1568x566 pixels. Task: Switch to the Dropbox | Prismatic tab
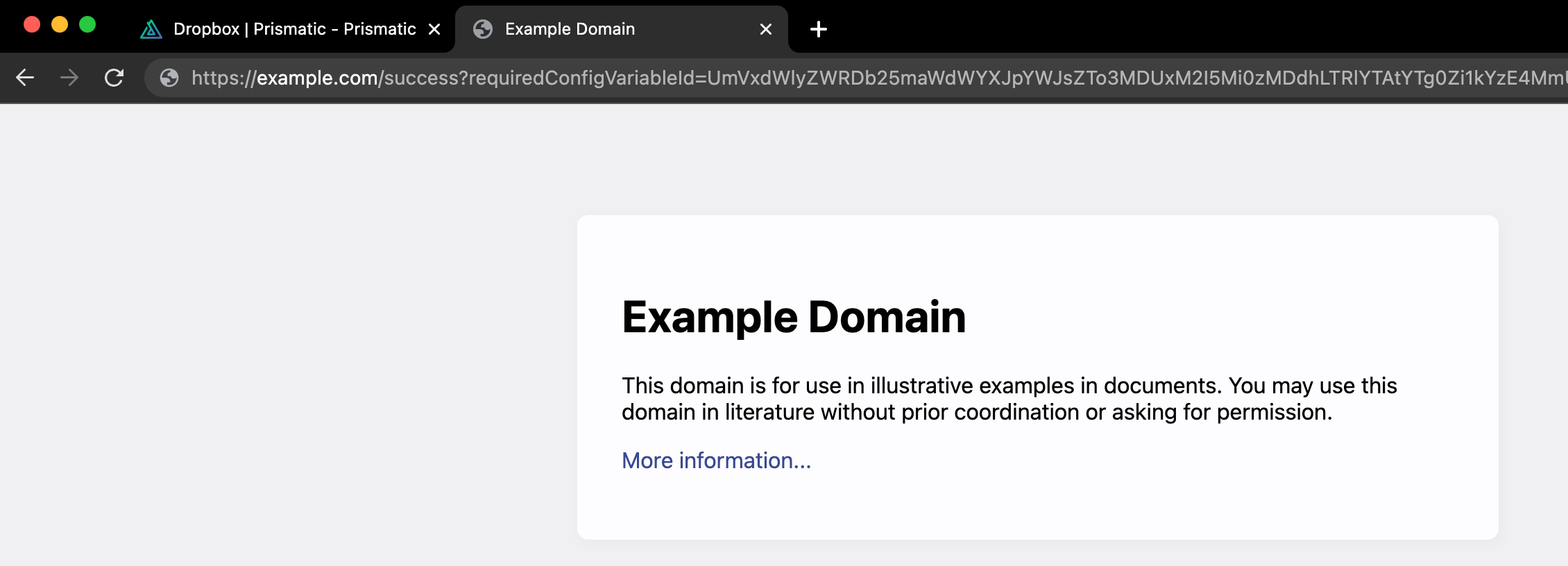[x=290, y=29]
